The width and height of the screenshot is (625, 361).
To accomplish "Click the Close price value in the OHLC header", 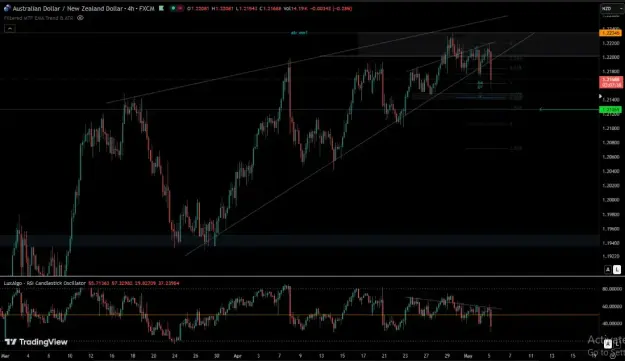I will click(271, 8).
